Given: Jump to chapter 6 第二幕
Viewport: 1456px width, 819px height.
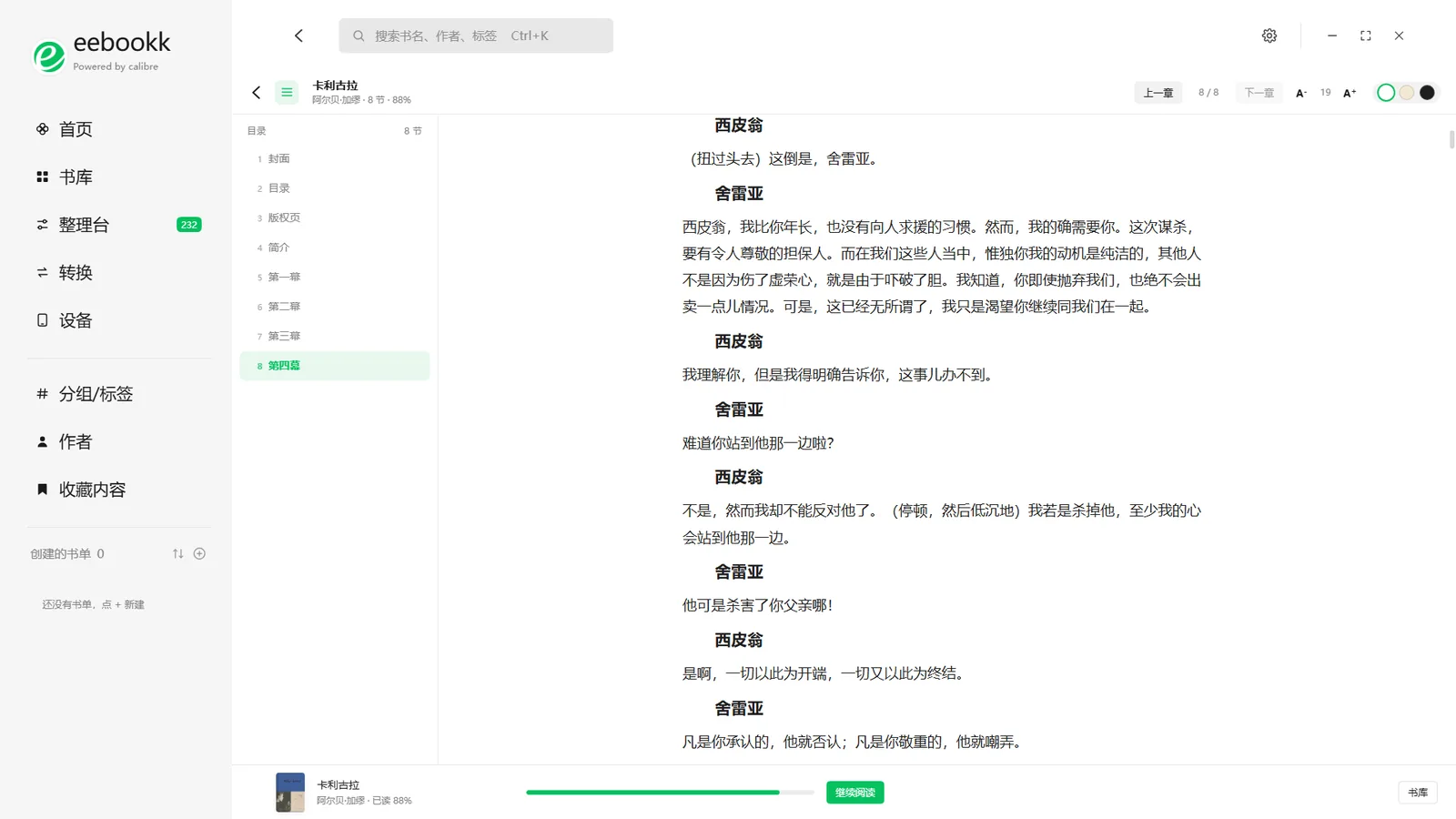Looking at the screenshot, I should 335,307.
